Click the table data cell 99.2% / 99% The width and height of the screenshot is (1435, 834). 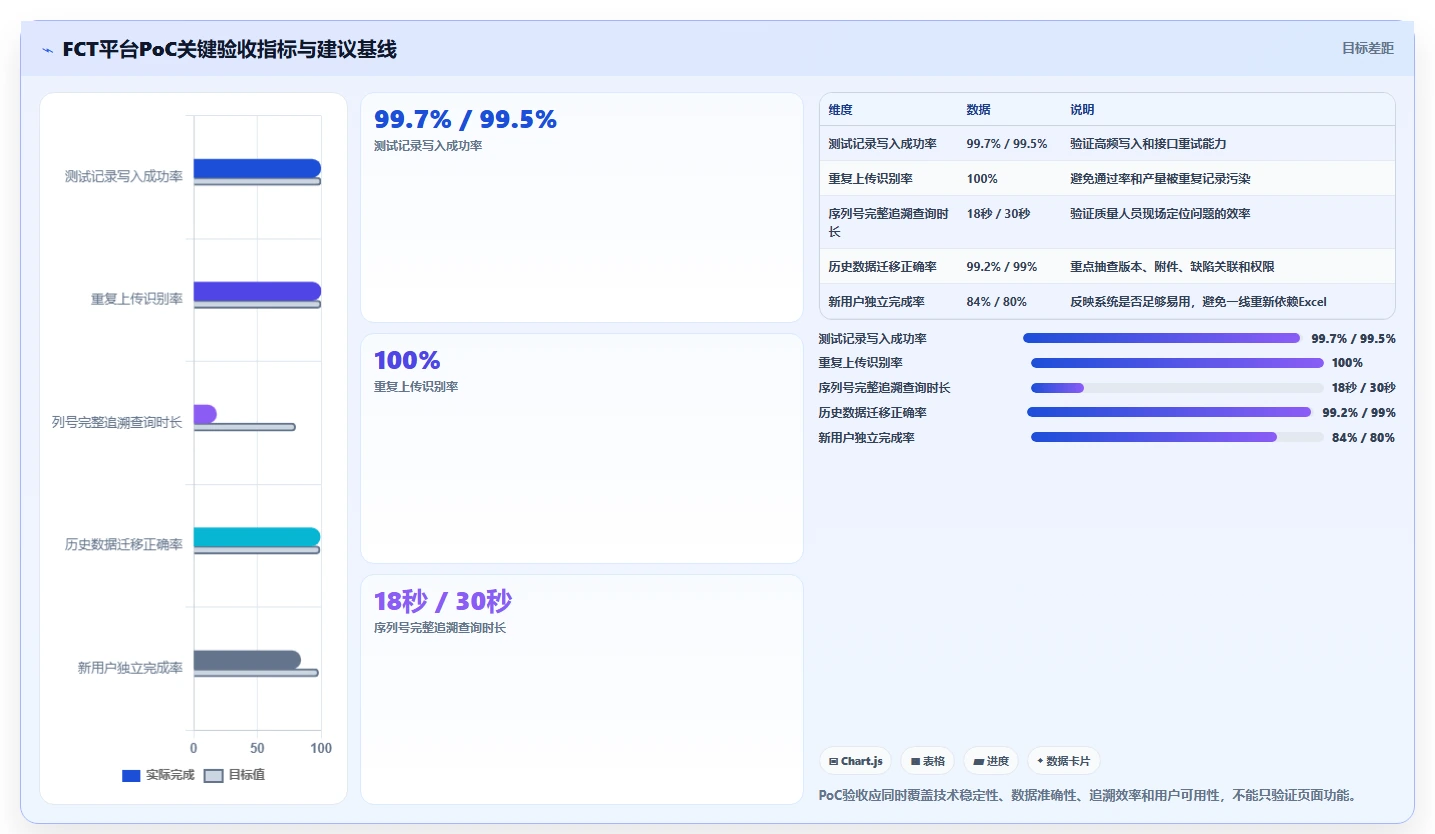1002,267
